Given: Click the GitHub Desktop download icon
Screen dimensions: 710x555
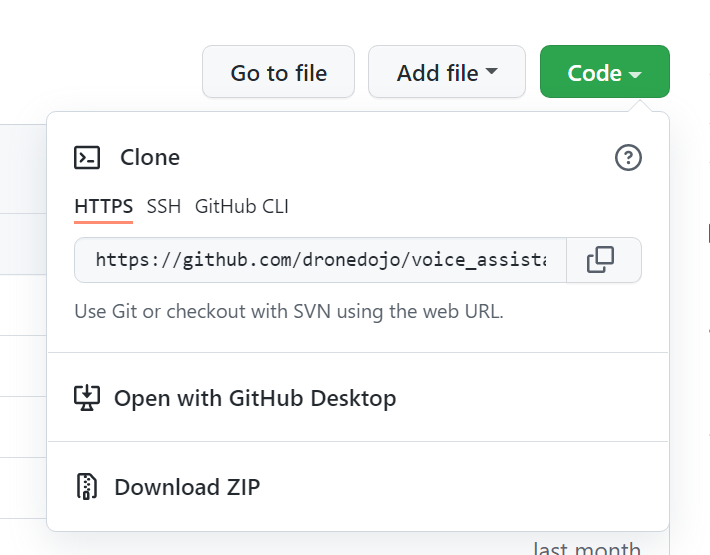Looking at the screenshot, I should pyautogui.click(x=87, y=398).
